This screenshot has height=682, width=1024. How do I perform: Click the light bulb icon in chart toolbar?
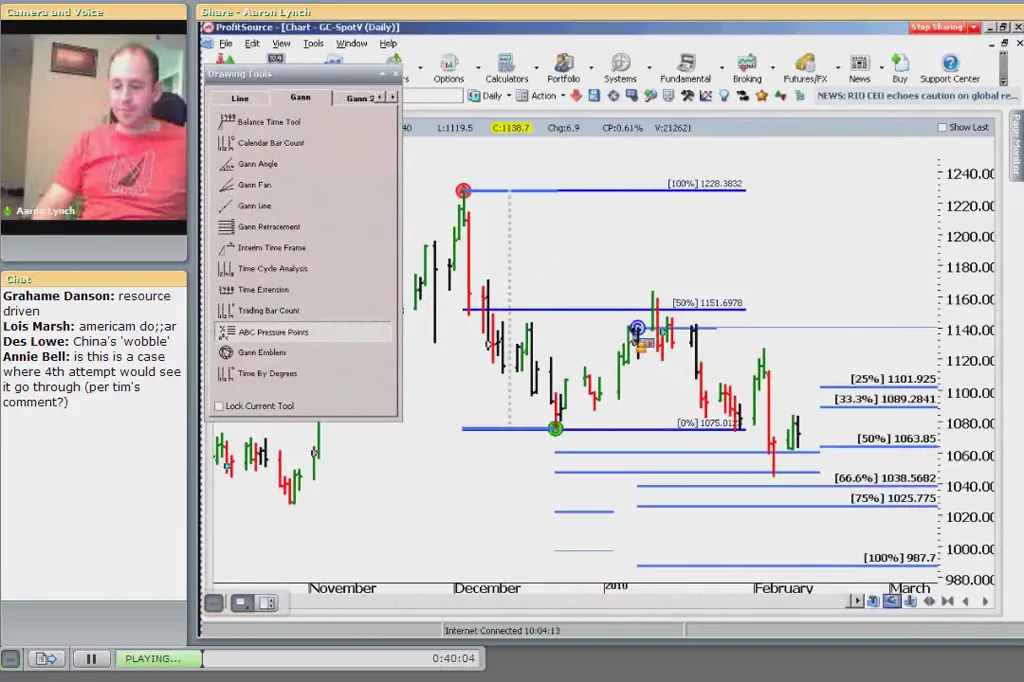pos(724,96)
